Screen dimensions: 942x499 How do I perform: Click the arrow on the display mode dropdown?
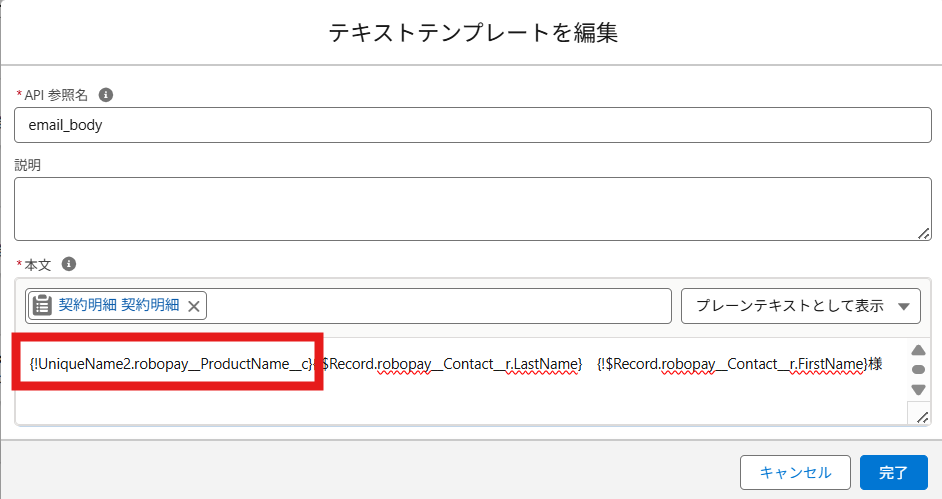tap(904, 306)
